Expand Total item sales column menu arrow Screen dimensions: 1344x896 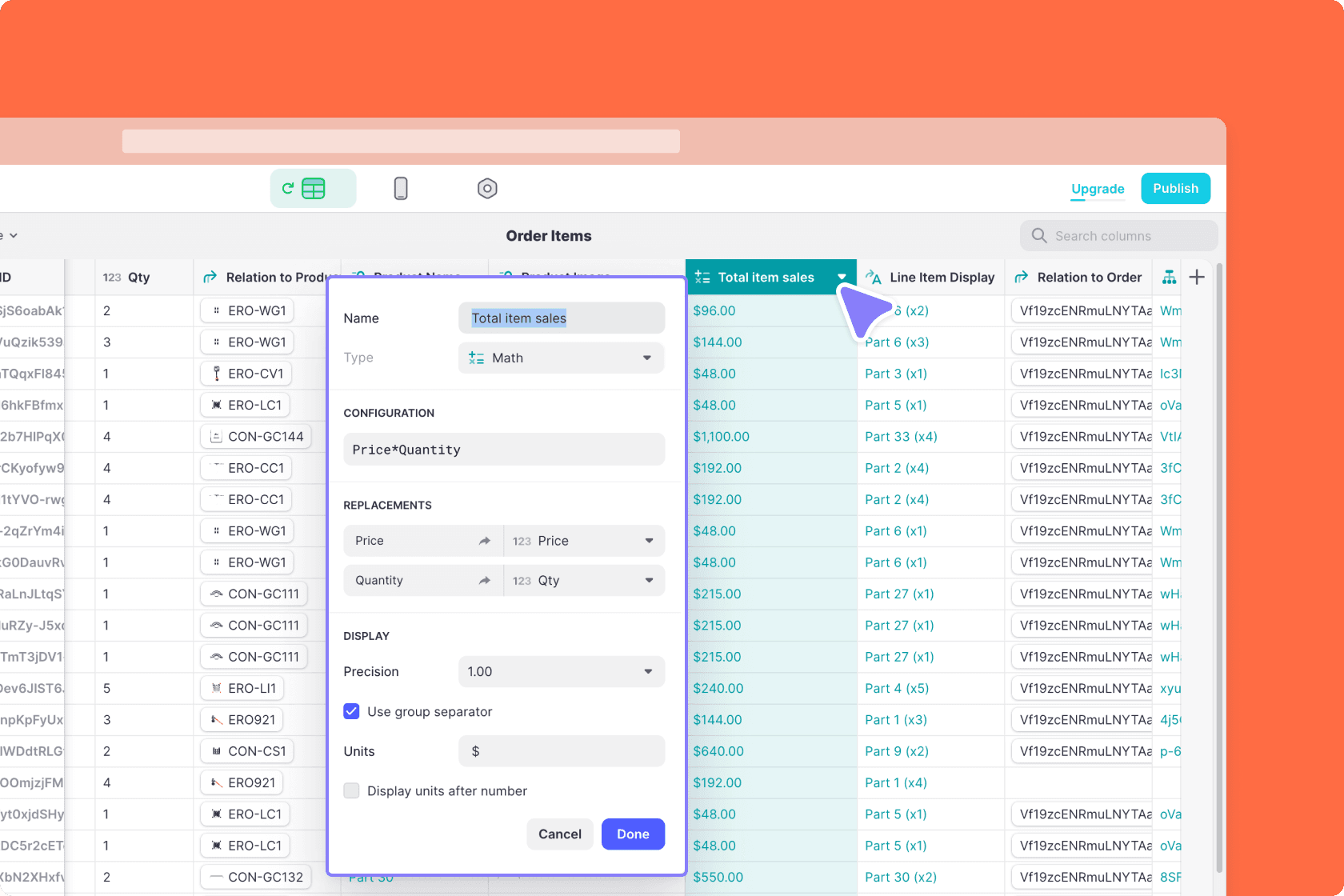842,277
